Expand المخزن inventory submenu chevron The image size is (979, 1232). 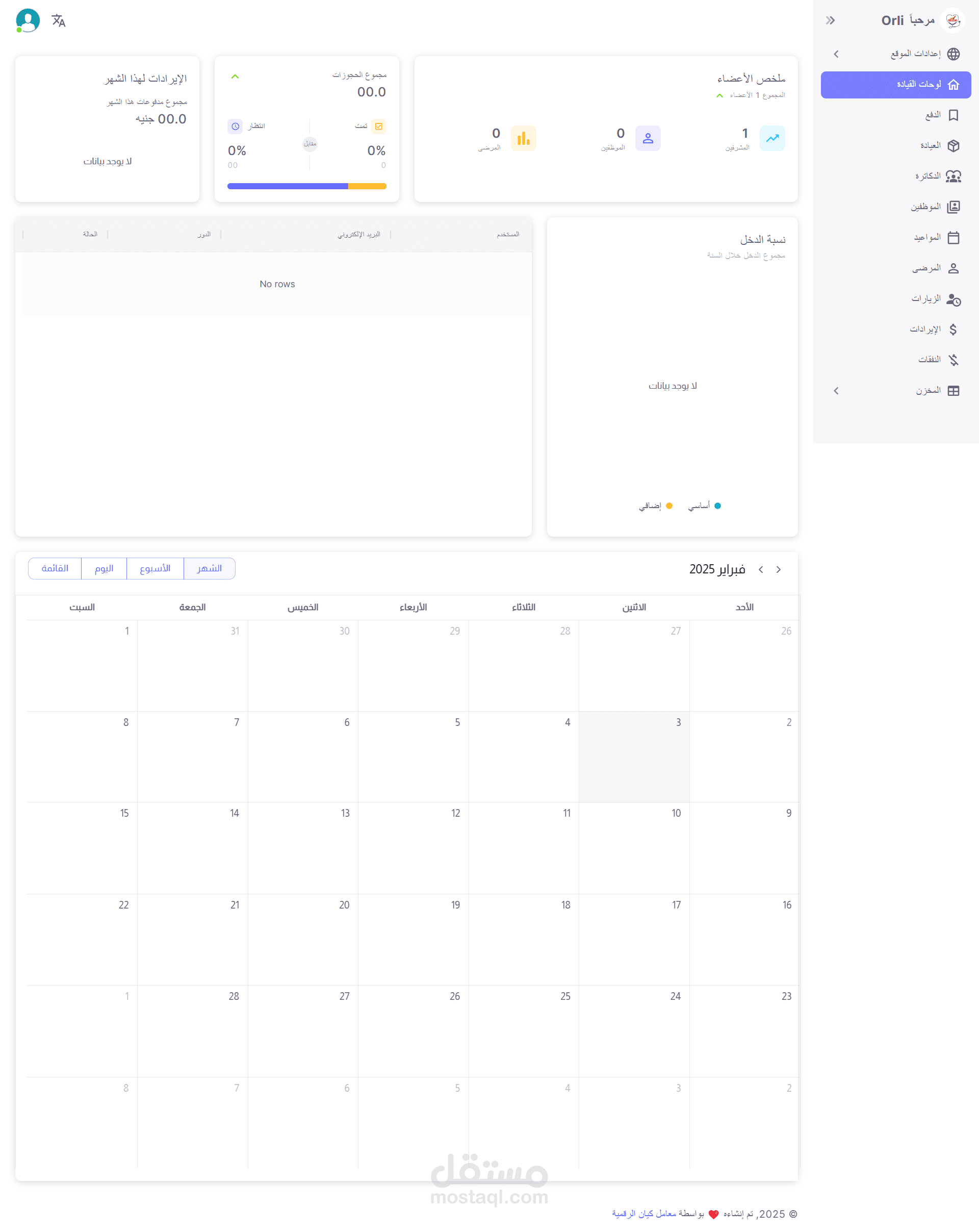[x=836, y=391]
